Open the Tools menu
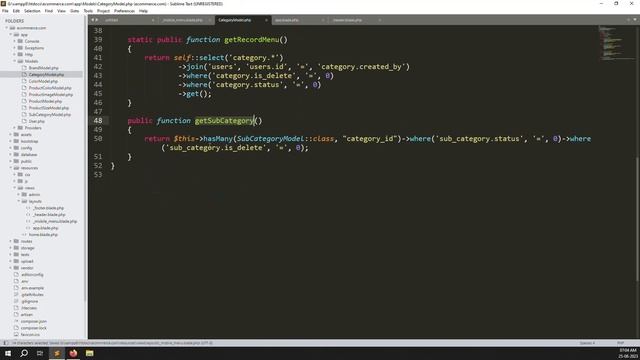 click(x=88, y=11)
